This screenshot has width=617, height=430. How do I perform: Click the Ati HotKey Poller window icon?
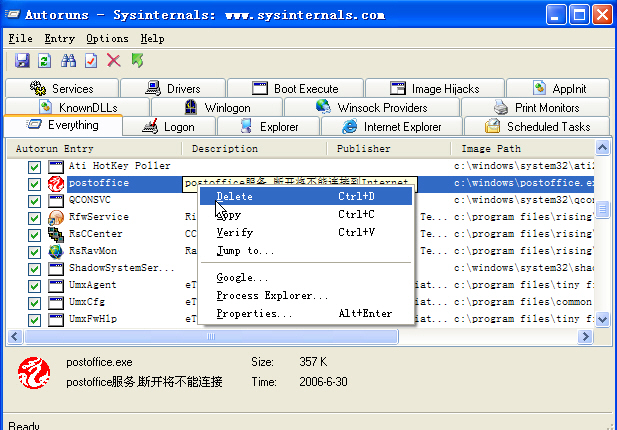[56, 167]
